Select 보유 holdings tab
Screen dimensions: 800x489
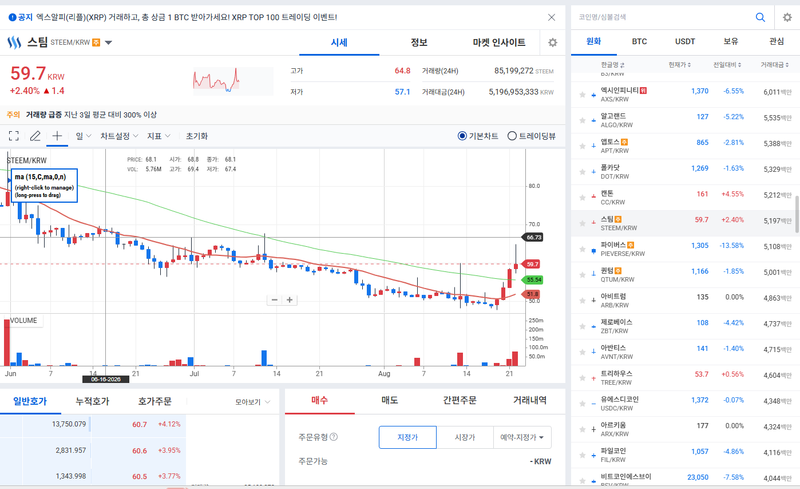[731, 41]
